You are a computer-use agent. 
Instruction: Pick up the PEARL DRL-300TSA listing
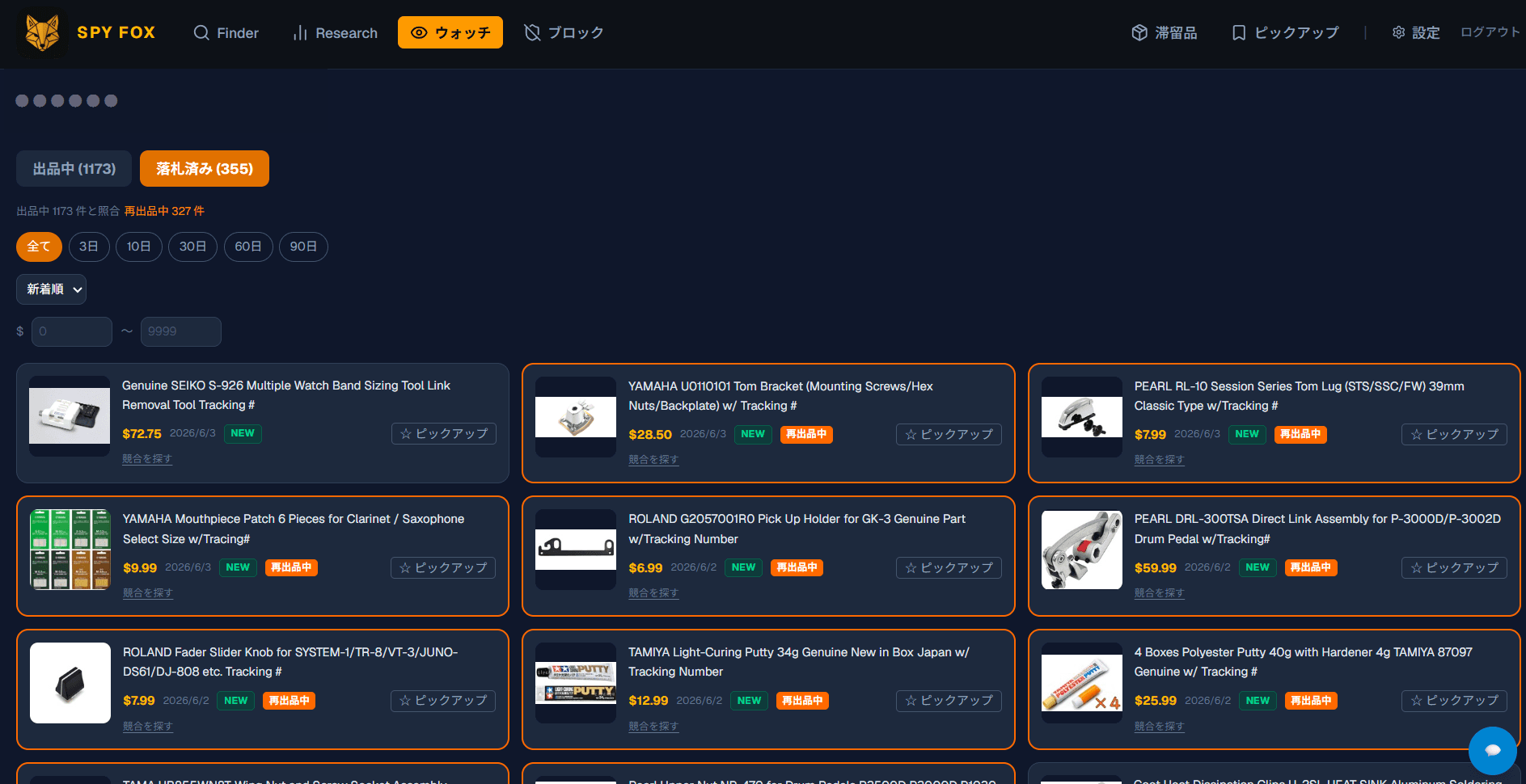point(1454,568)
